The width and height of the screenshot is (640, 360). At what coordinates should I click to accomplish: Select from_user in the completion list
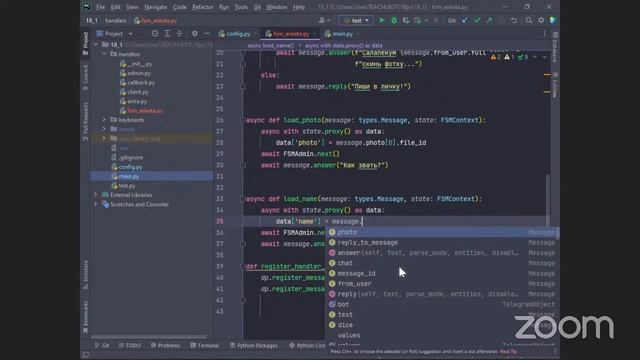pyautogui.click(x=442, y=284)
